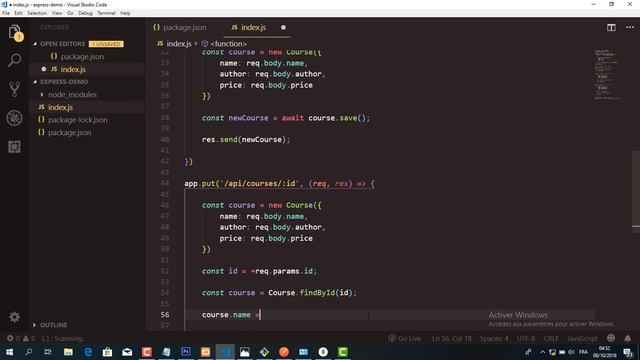Open the File menu
Viewport: 640px width, 360px height.
[x=6, y=13]
